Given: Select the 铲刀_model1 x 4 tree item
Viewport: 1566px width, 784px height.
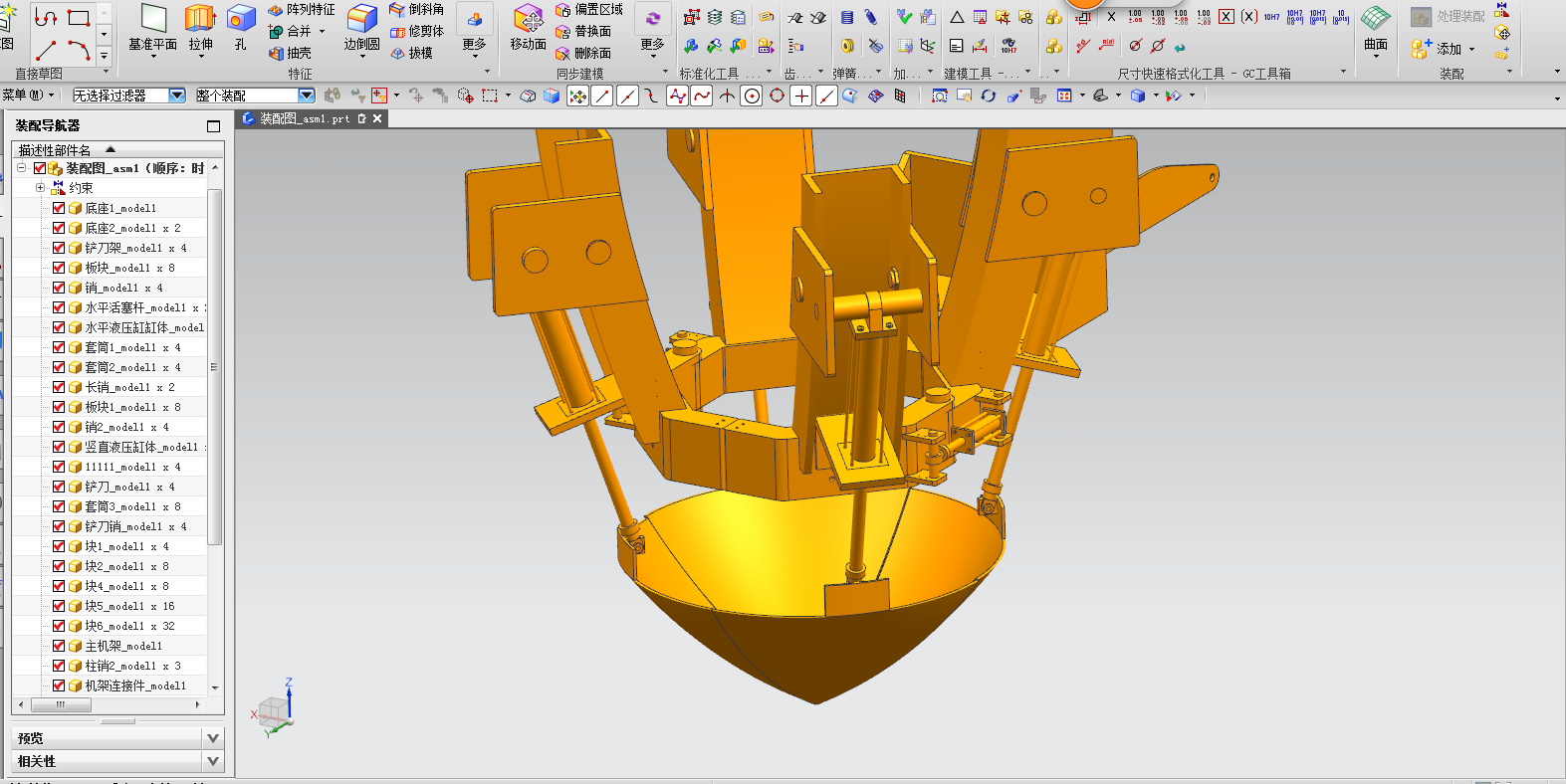Looking at the screenshot, I should click(x=129, y=487).
